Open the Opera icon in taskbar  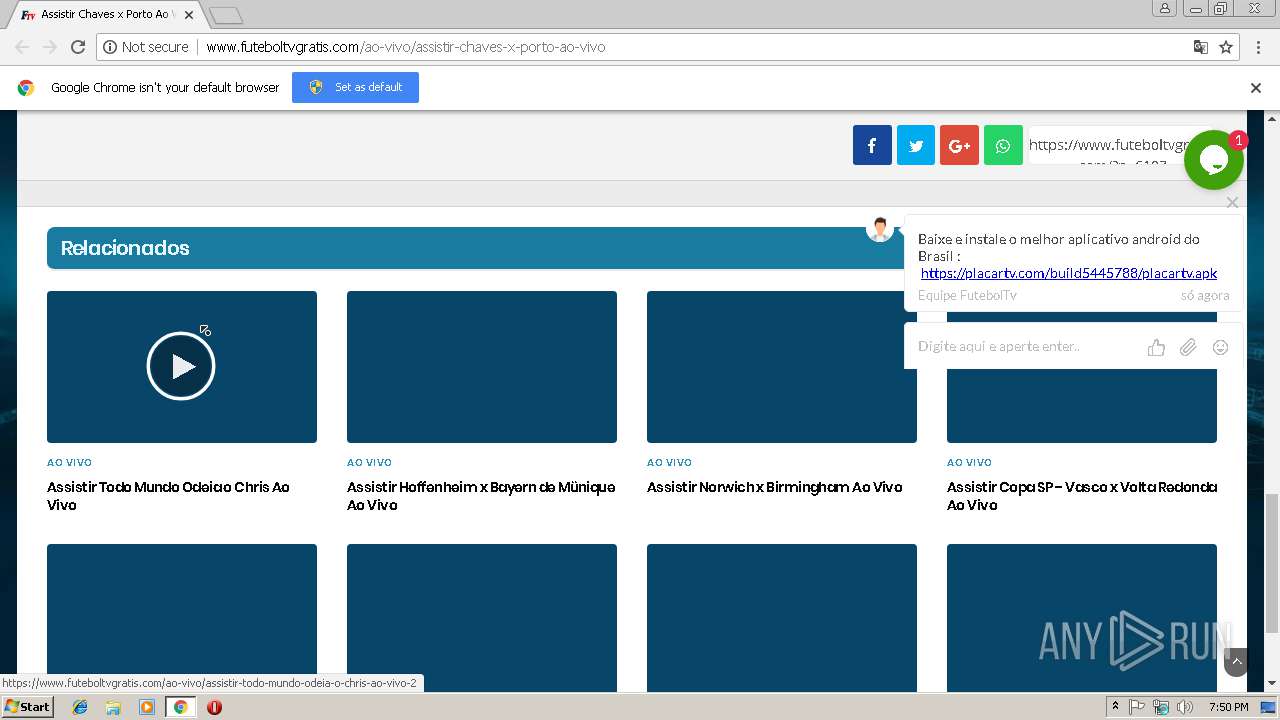[x=214, y=707]
